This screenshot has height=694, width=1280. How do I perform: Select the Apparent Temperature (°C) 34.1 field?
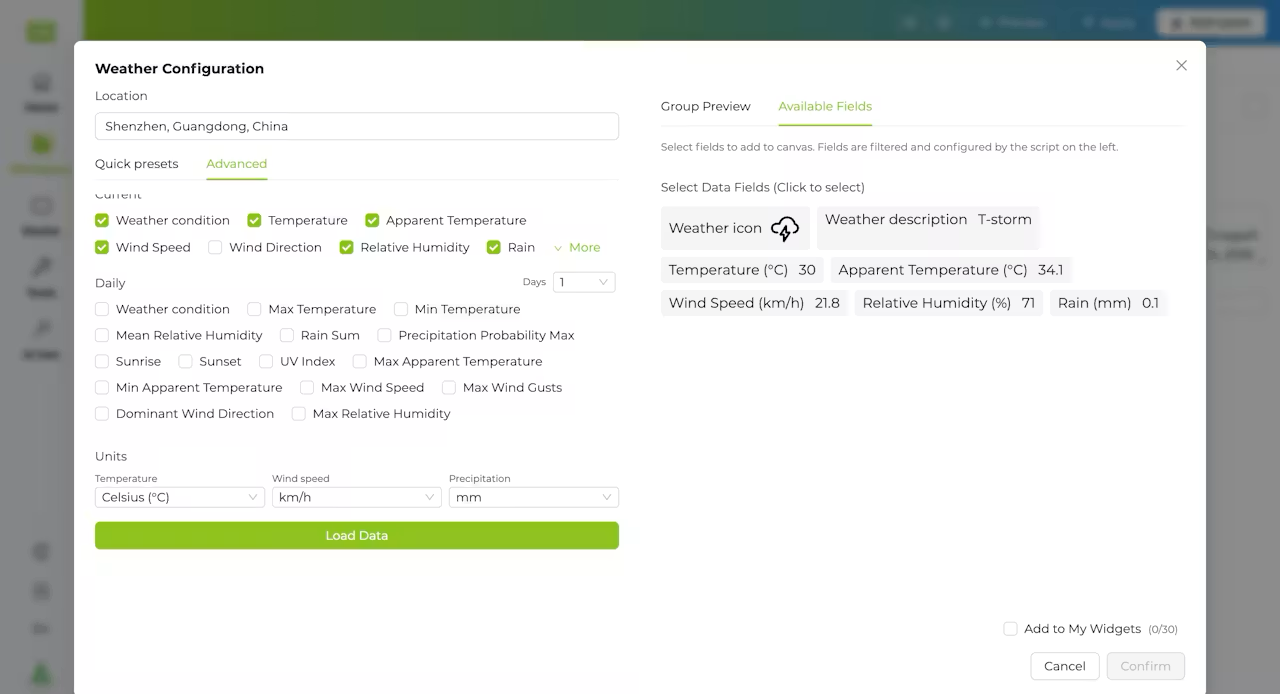950,270
